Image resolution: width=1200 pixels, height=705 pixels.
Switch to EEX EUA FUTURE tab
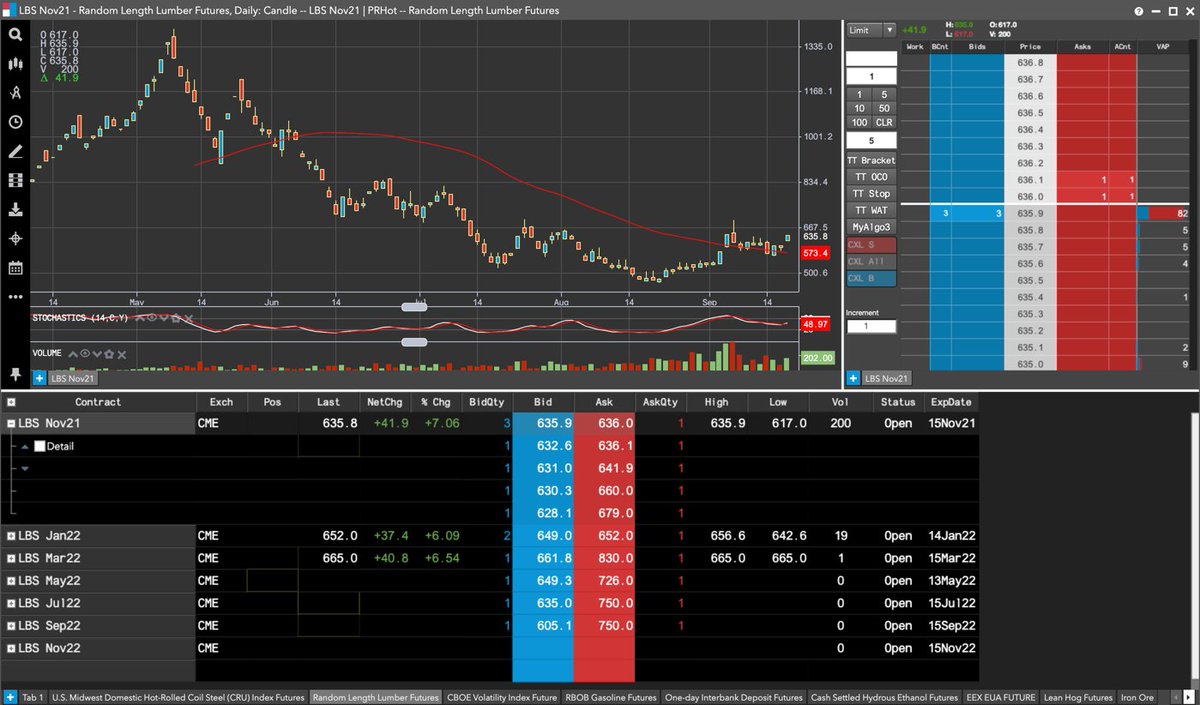(1000, 697)
